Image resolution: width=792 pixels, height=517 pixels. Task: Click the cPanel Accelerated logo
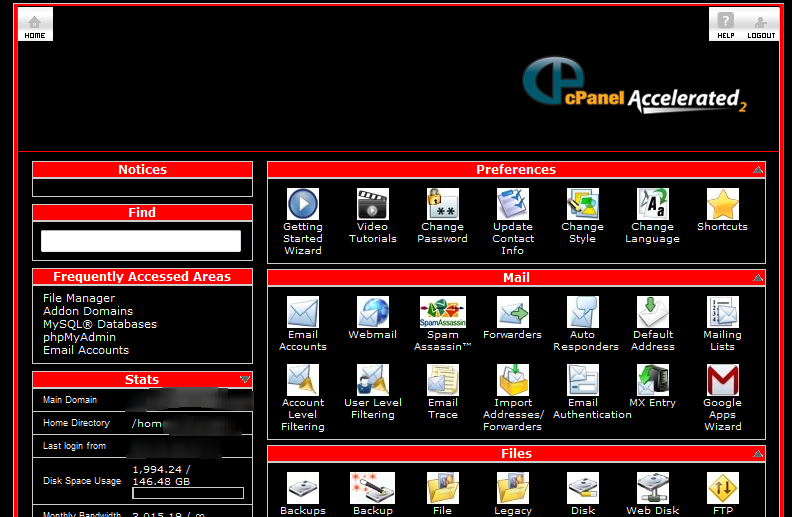point(634,86)
